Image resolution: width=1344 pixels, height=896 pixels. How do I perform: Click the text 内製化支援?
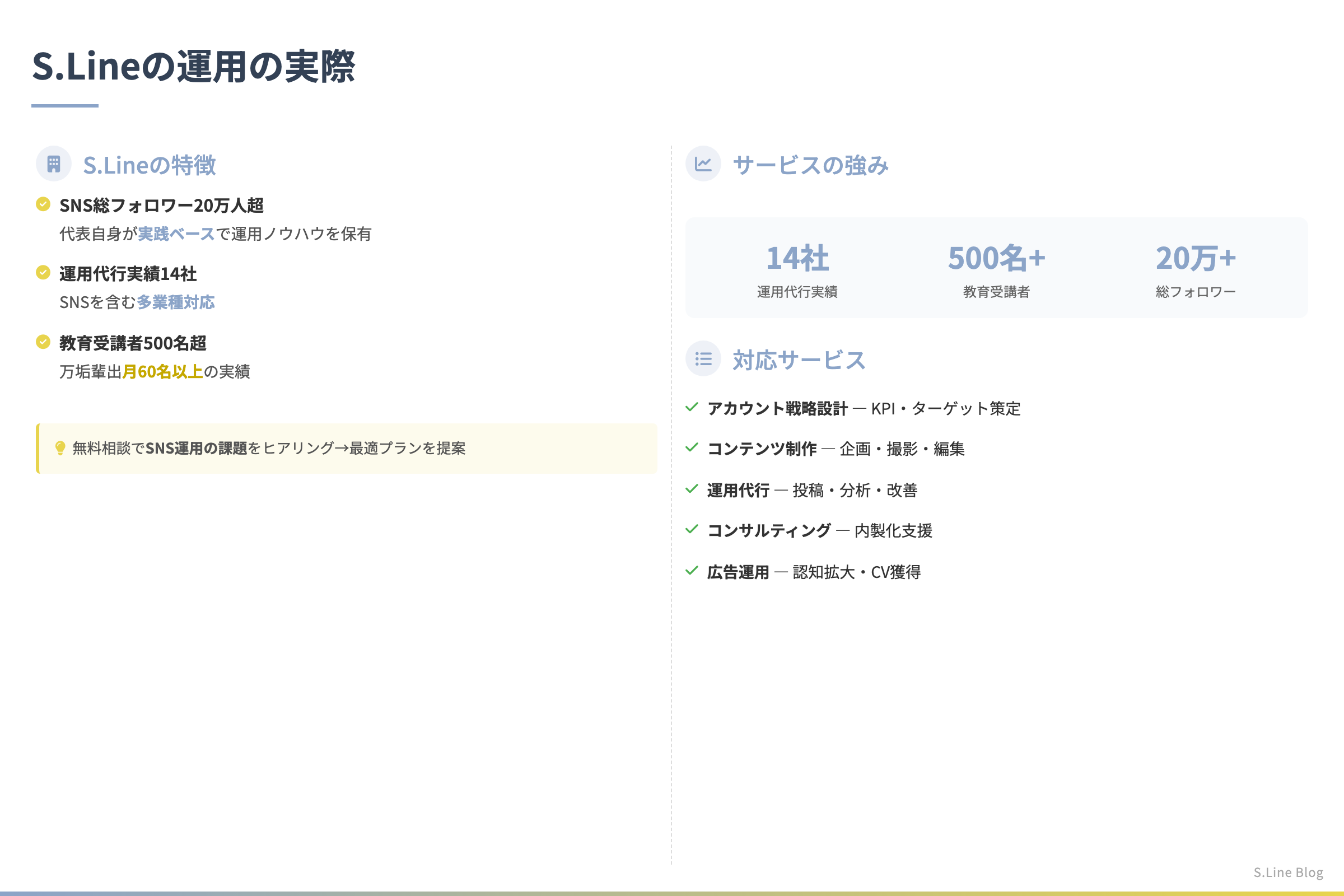coord(894,531)
